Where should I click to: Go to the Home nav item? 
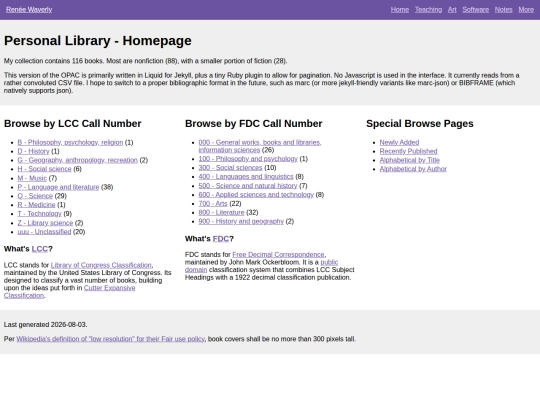(400, 10)
